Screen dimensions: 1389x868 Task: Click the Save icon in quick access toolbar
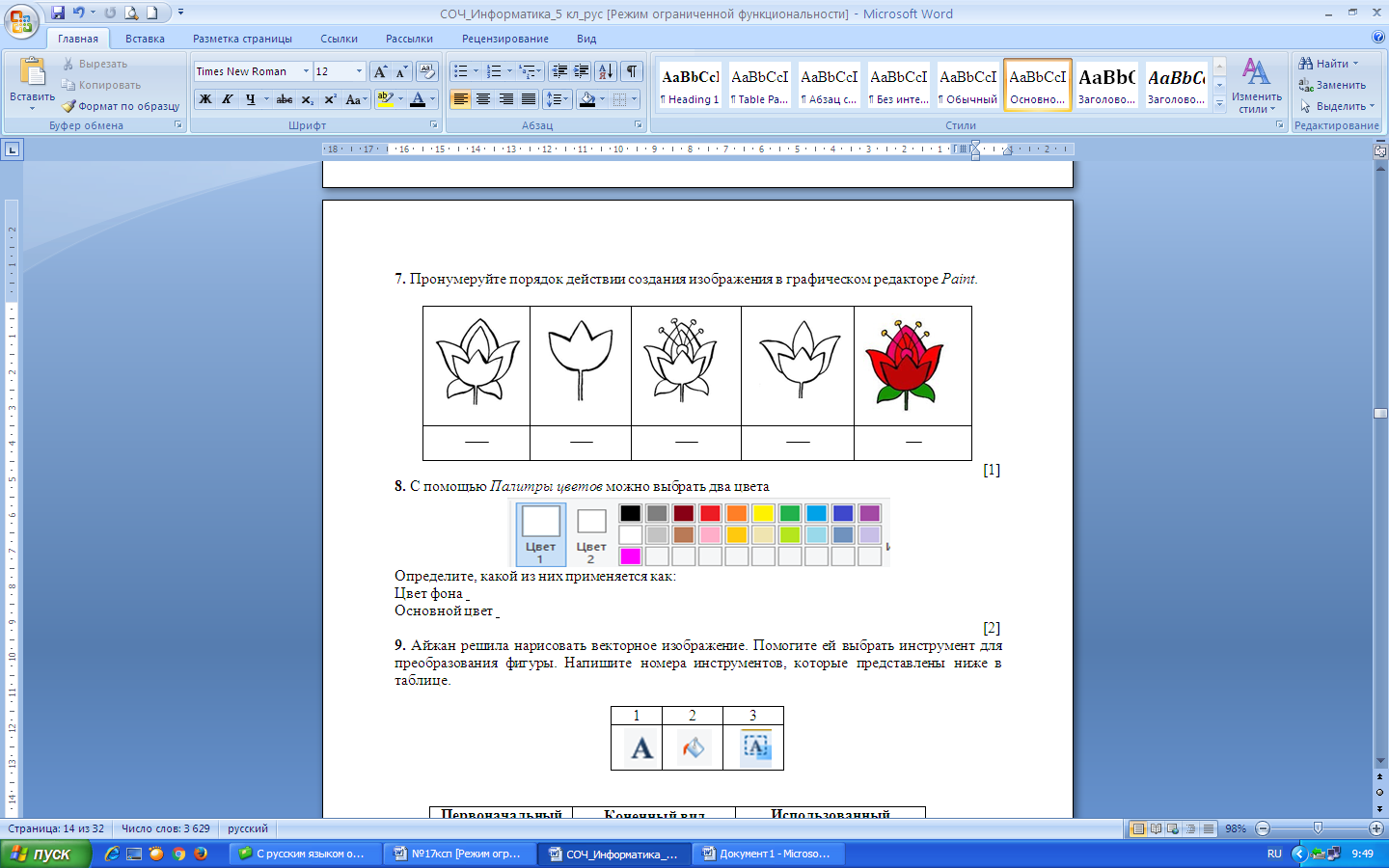58,13
